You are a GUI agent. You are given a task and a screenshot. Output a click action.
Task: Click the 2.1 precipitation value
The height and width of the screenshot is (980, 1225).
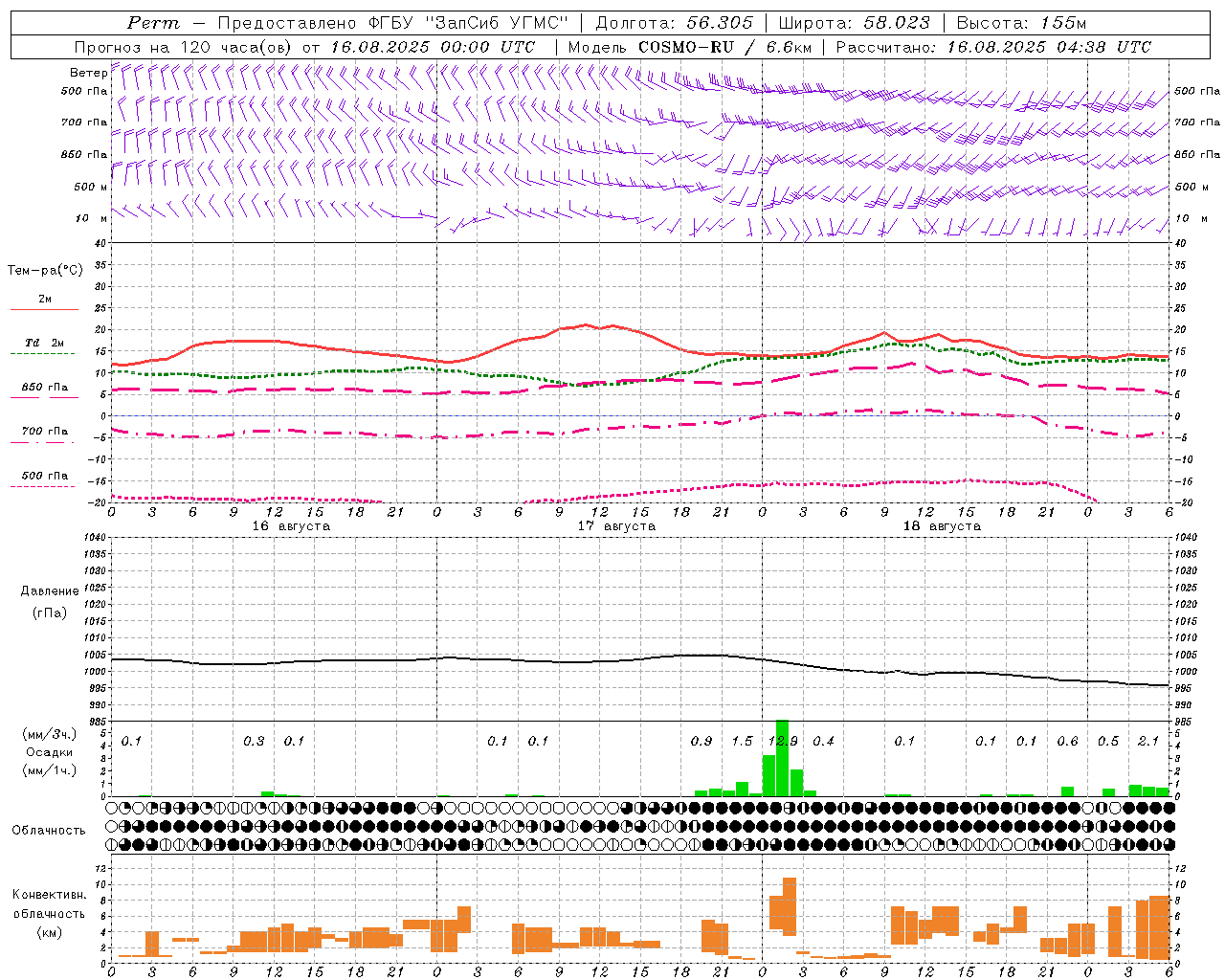click(x=1148, y=741)
